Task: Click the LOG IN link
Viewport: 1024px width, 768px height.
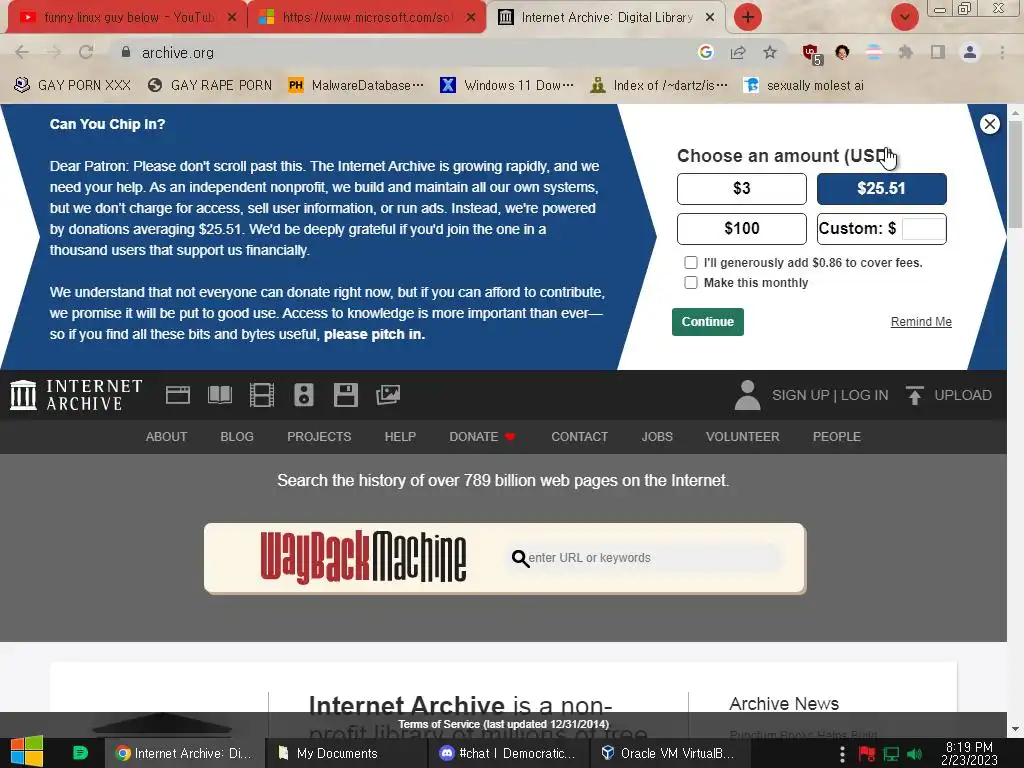Action: tap(864, 395)
